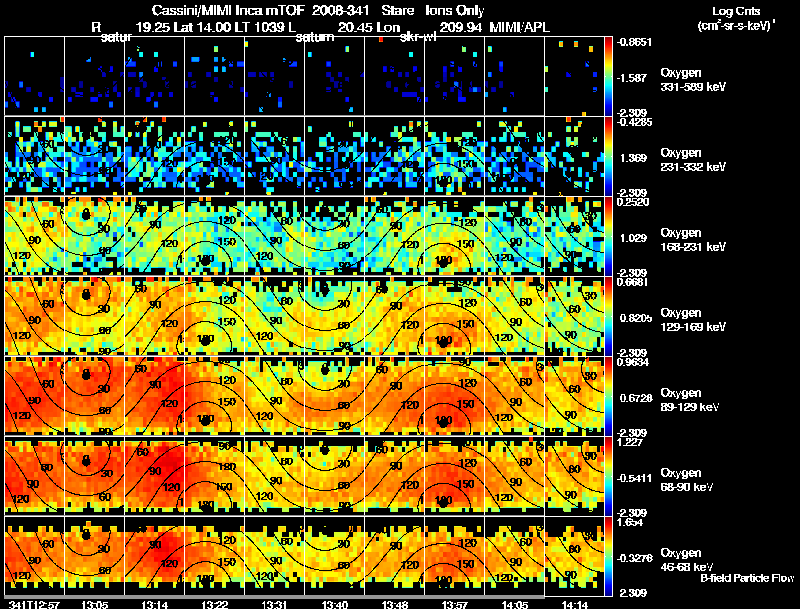Click the '0.6681' scale value
The width and height of the screenshot is (800, 609).
coord(633,282)
